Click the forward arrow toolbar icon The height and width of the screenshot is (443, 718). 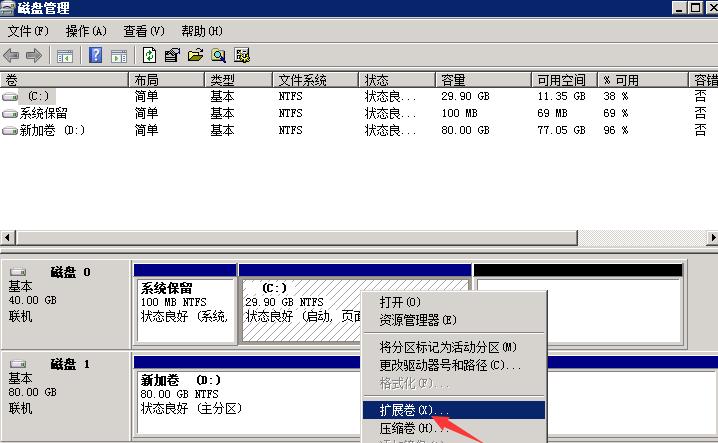tap(33, 56)
